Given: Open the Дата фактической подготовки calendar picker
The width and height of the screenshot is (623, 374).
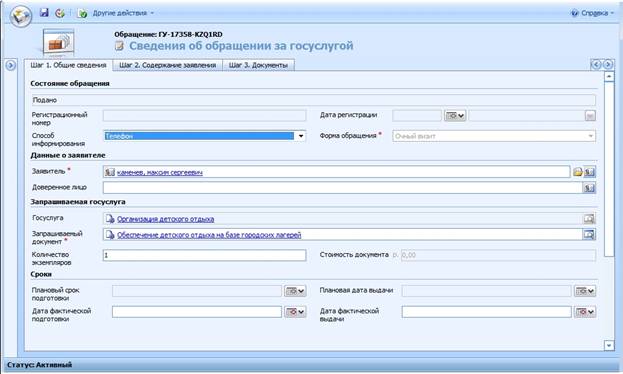Looking at the screenshot, I should 295,312.
